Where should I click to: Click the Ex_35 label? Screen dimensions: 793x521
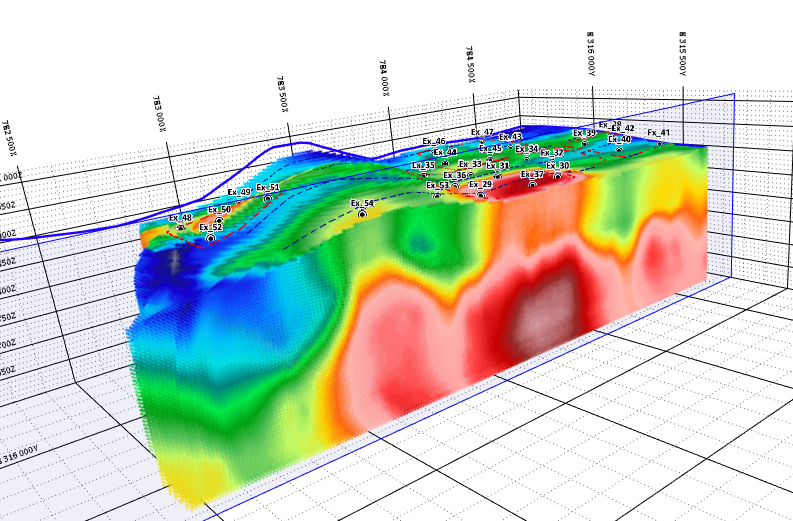click(423, 165)
